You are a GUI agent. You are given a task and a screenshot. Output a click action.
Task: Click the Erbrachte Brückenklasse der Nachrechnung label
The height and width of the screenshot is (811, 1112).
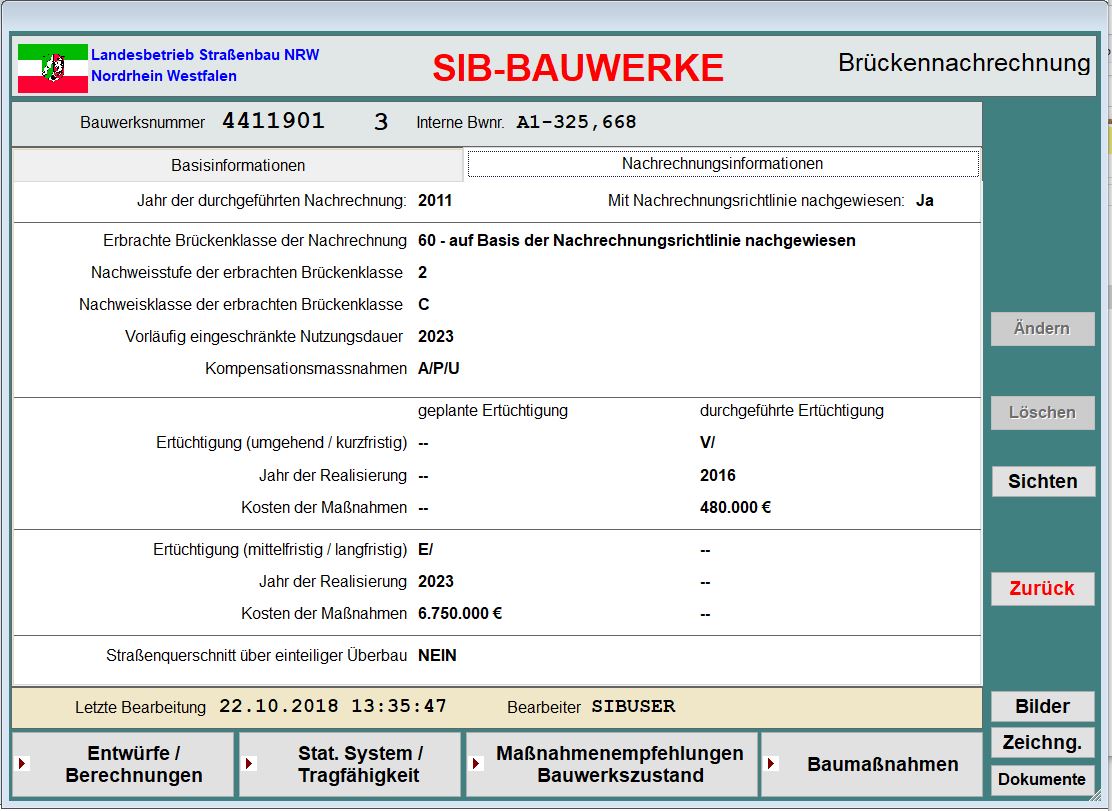[x=255, y=241]
